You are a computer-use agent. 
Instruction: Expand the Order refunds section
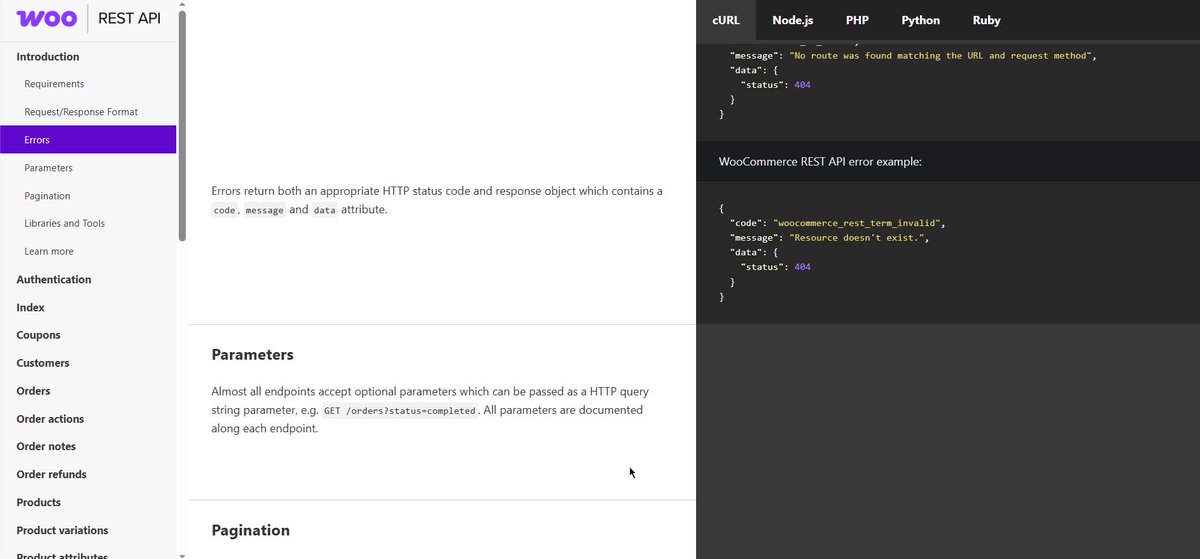(x=51, y=475)
